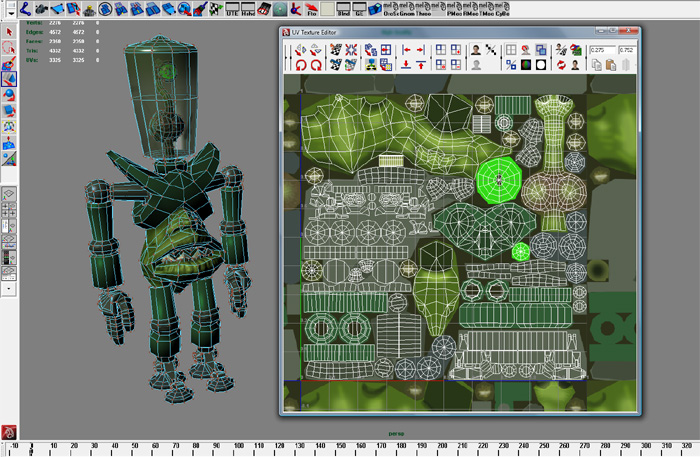This screenshot has width=700, height=457.
Task: Copy UVs using the copy icon
Action: coord(596,65)
